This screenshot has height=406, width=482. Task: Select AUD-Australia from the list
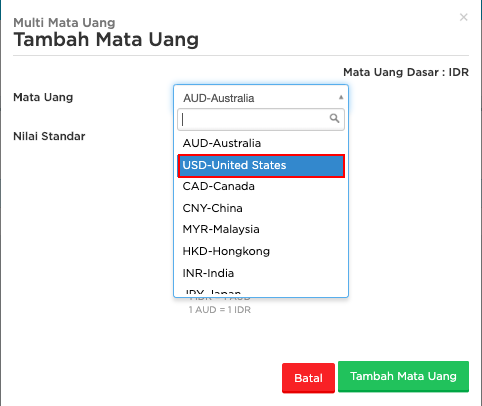pyautogui.click(x=261, y=143)
